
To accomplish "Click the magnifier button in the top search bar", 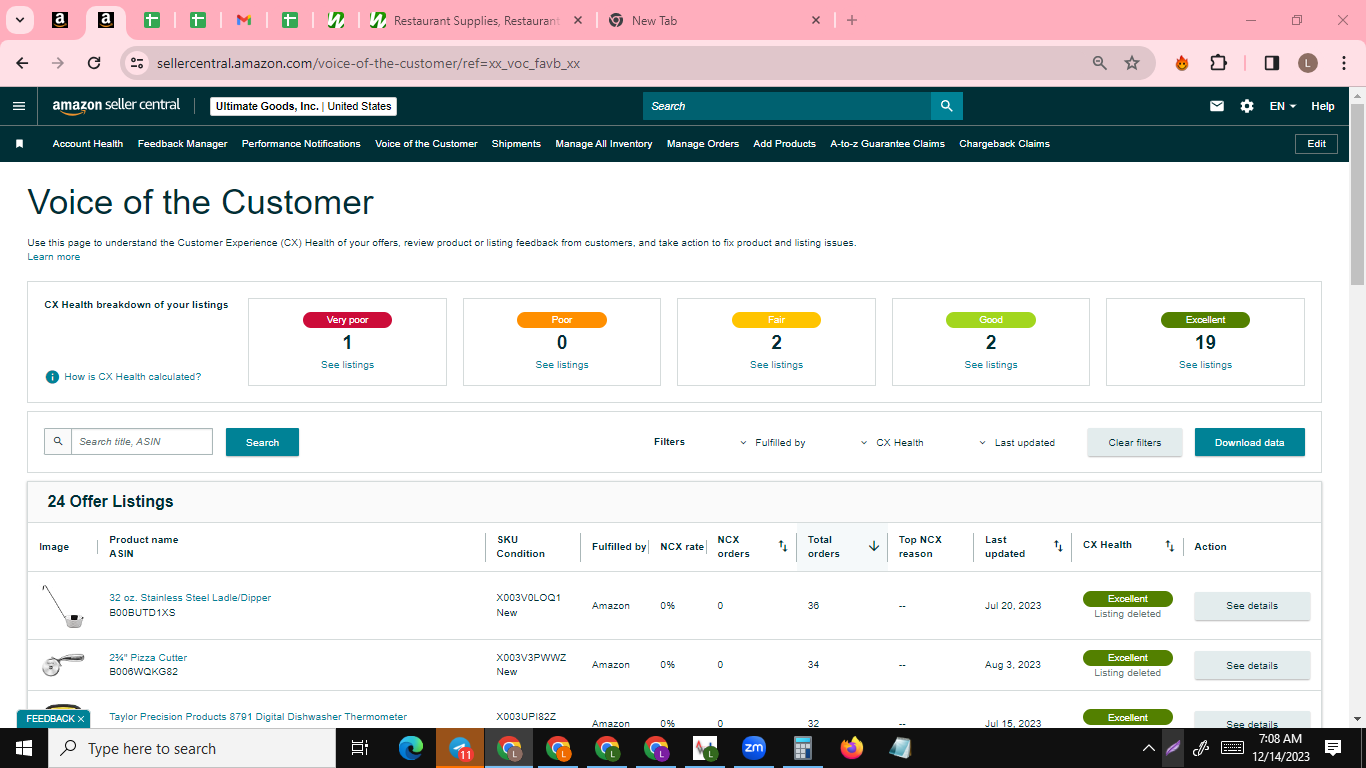I will coord(946,106).
